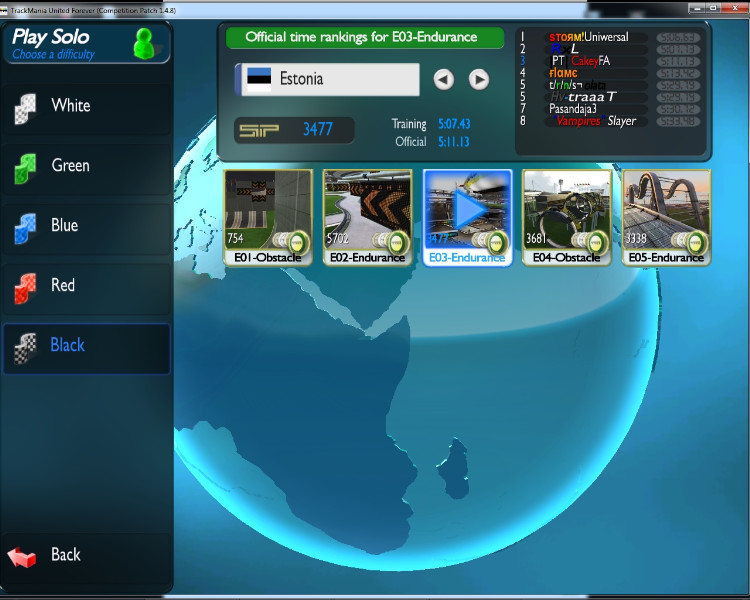Click the red flag difficulty icon
The height and width of the screenshot is (600, 750).
tap(25, 287)
